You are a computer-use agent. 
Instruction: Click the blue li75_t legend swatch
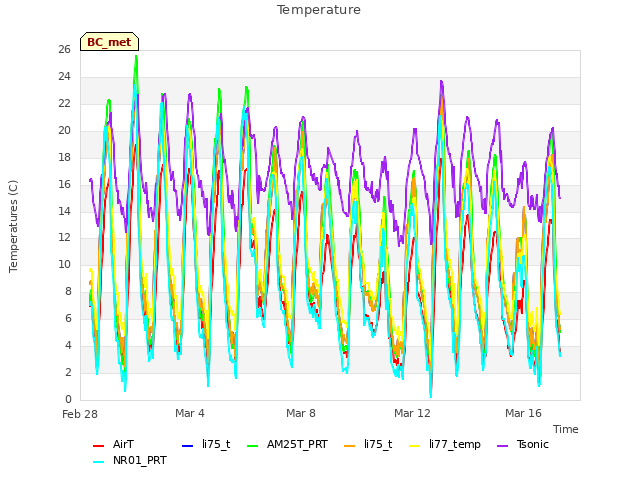click(187, 446)
